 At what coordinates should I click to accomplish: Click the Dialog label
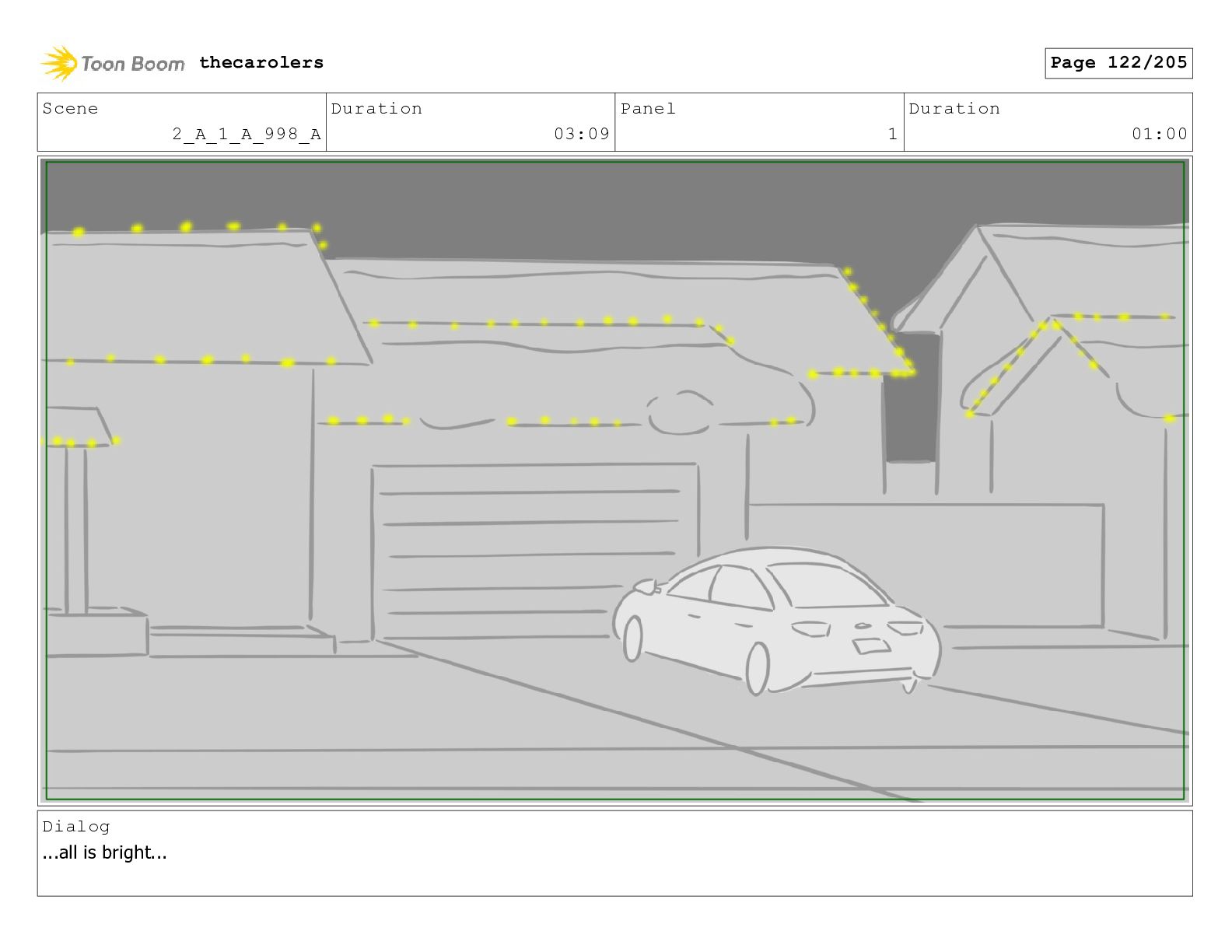(76, 827)
